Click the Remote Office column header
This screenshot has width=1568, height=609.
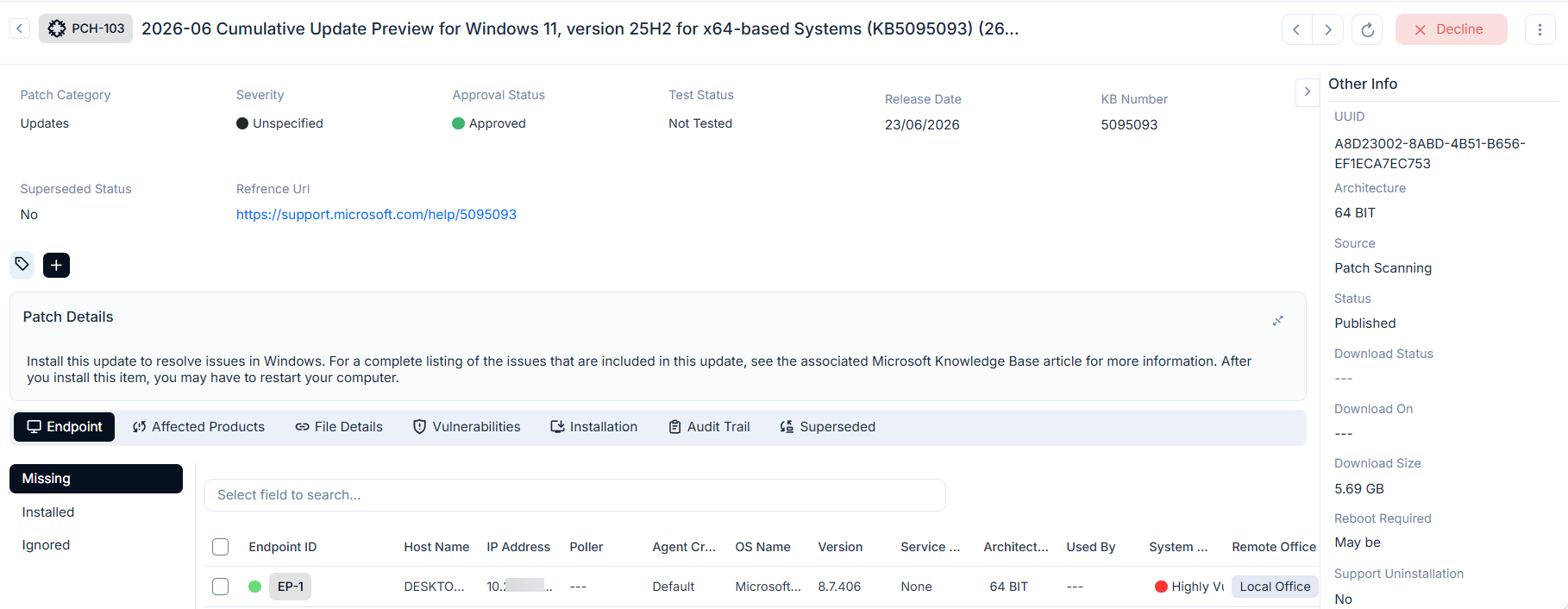1274,547
